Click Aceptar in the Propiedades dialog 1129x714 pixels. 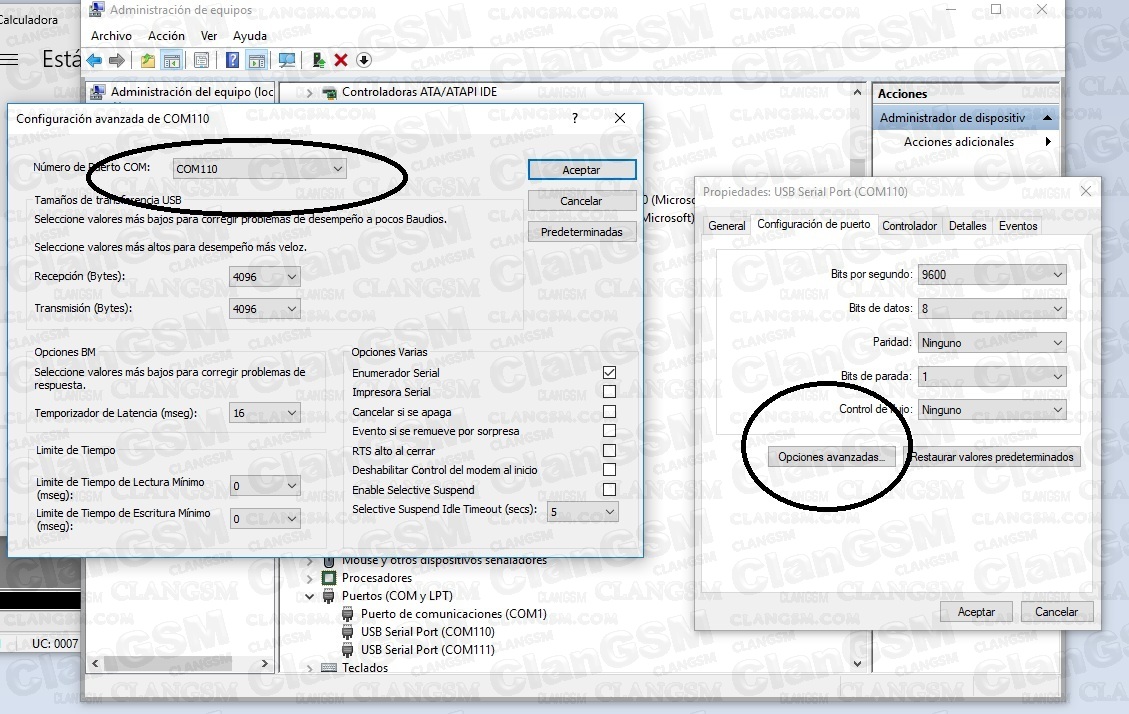click(x=976, y=612)
